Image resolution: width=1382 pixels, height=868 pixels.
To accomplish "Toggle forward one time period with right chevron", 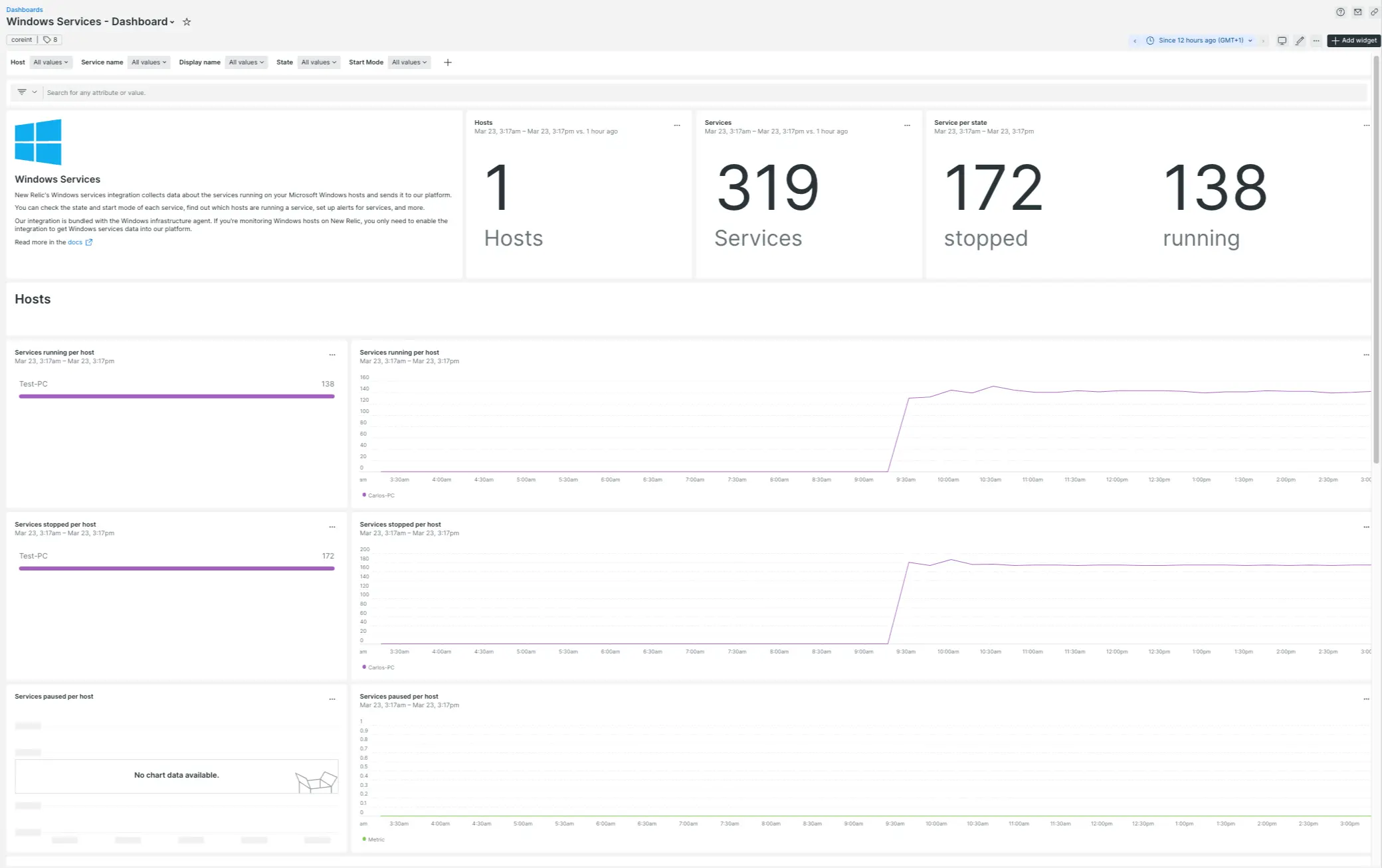I will (x=1262, y=41).
